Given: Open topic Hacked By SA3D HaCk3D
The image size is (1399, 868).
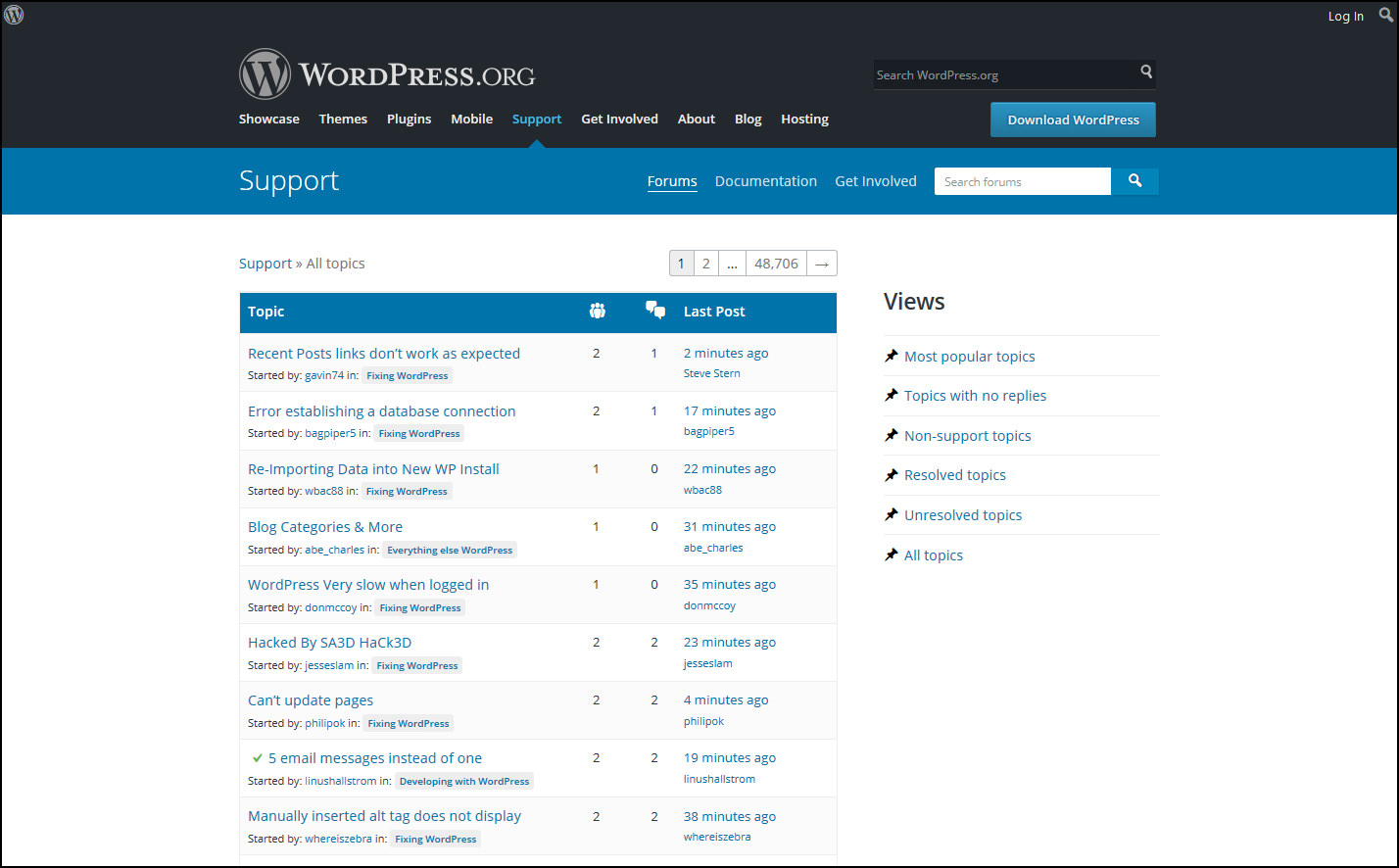Looking at the screenshot, I should (x=329, y=643).
